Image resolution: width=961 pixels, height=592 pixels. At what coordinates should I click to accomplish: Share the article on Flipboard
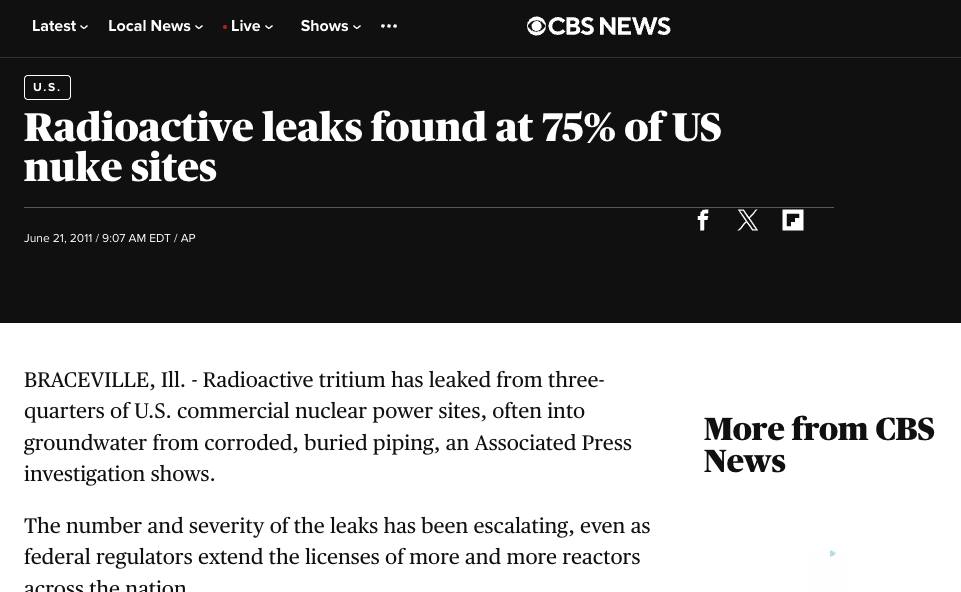793,220
